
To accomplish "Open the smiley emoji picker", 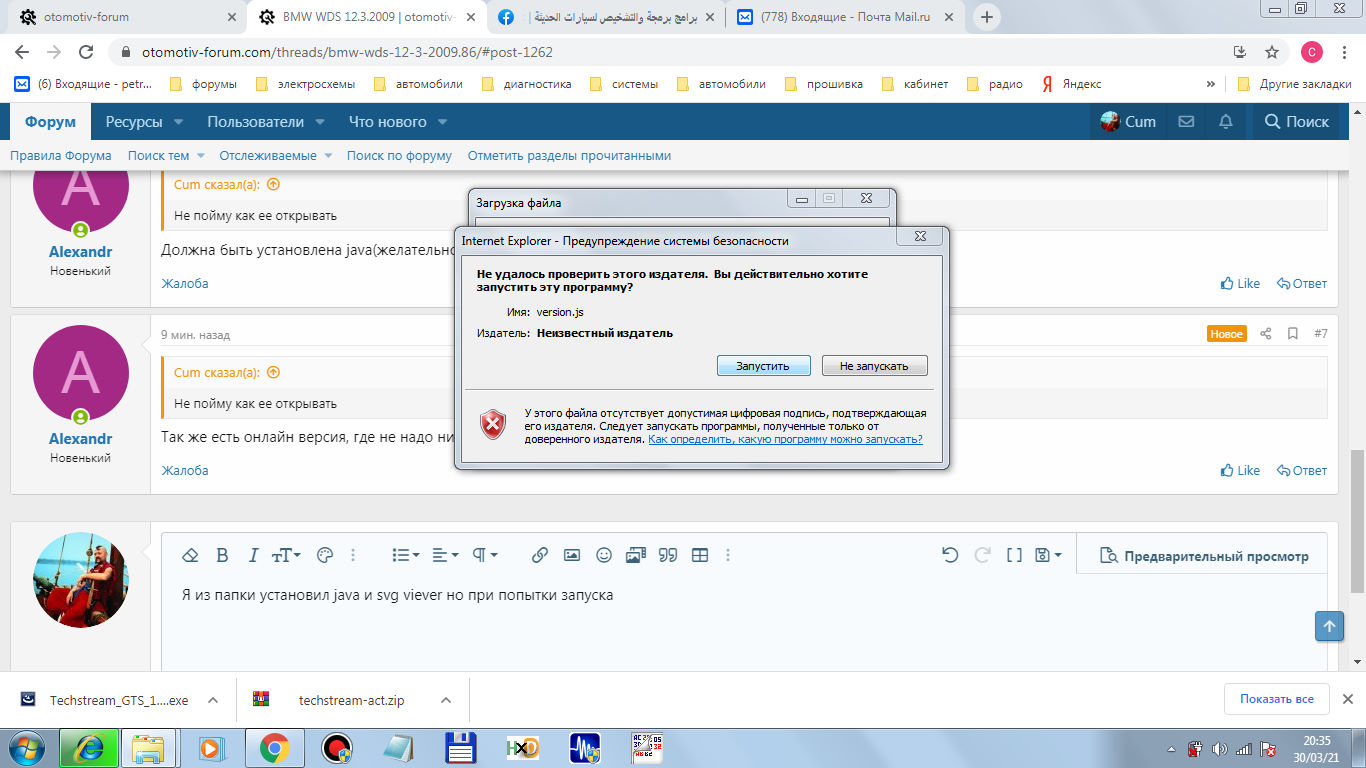I will (x=604, y=555).
